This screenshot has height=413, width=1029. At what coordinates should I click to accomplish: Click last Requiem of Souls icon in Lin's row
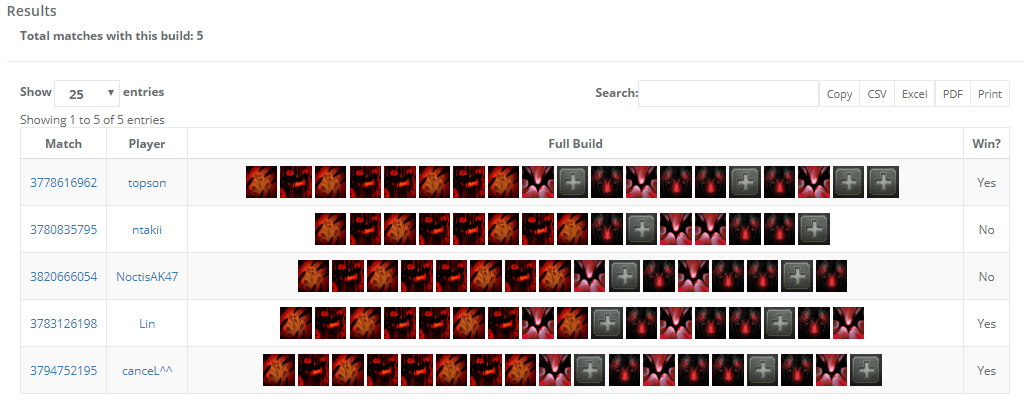[x=849, y=323]
